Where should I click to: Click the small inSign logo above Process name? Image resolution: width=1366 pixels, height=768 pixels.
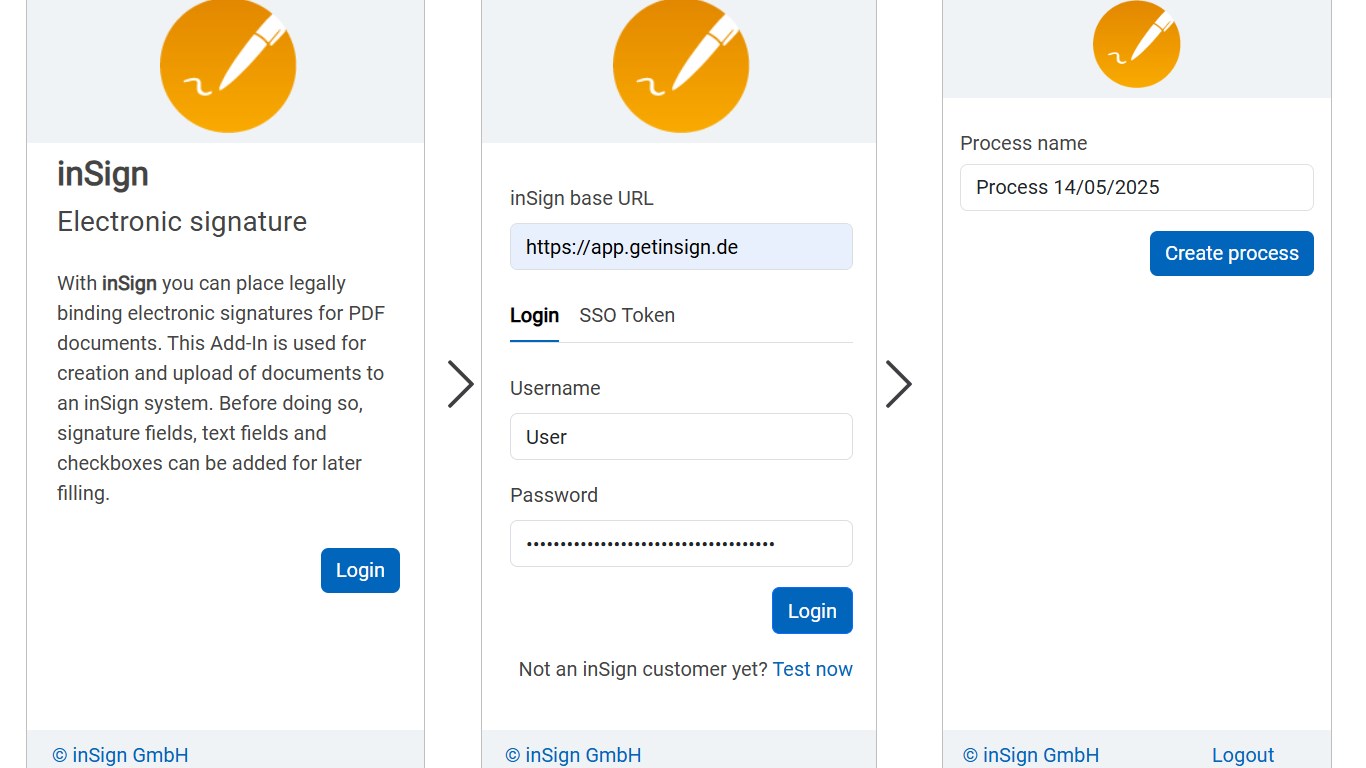(1136, 45)
